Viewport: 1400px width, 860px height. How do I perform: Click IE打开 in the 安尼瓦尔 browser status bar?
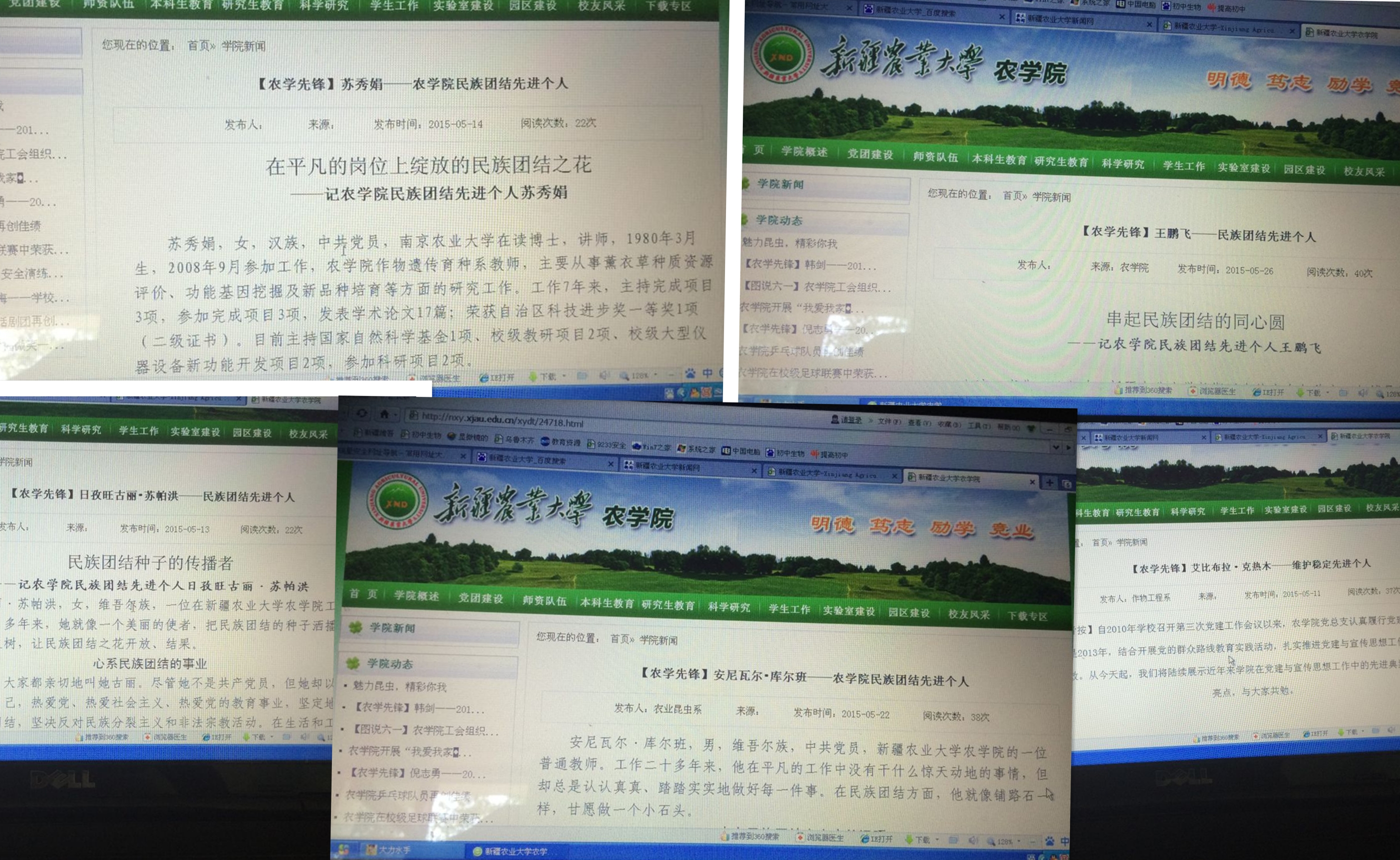pyautogui.click(x=876, y=838)
